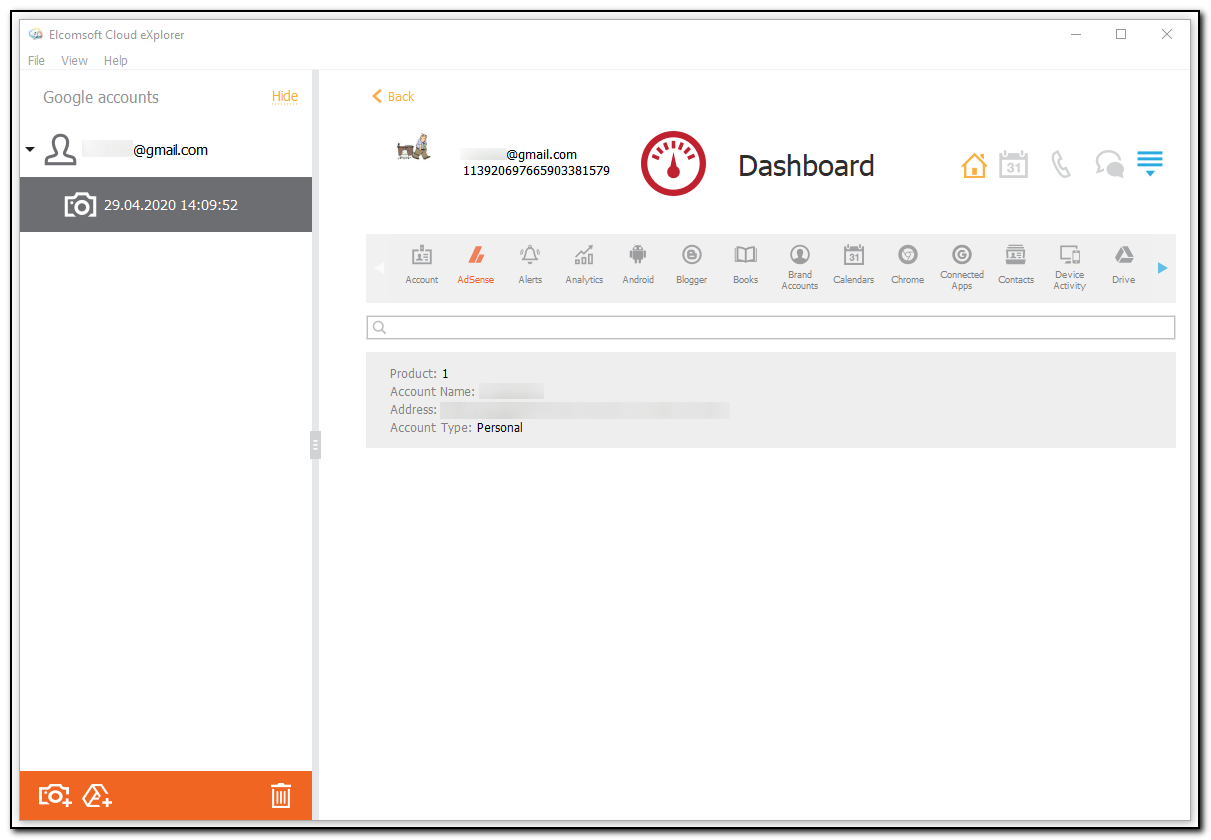Open the Contacts category
This screenshot has width=1211, height=840.
(1015, 264)
